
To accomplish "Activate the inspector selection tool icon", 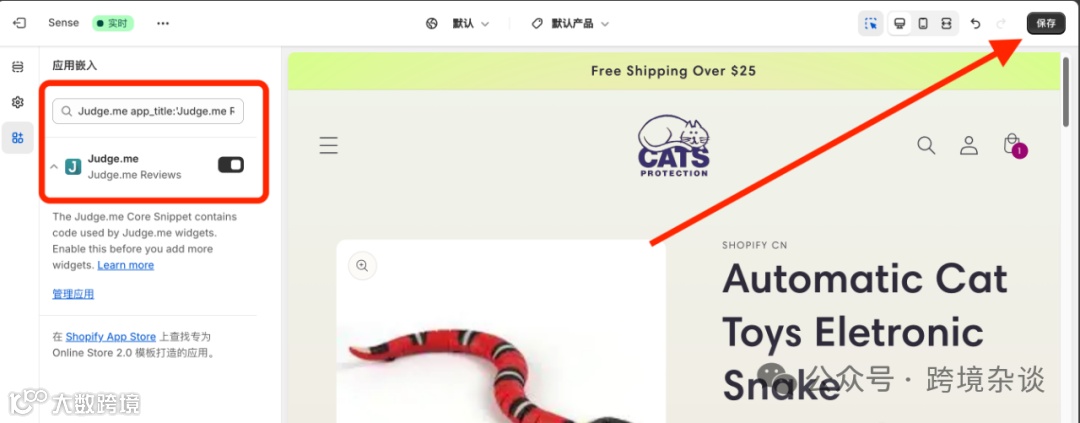I will click(x=871, y=23).
